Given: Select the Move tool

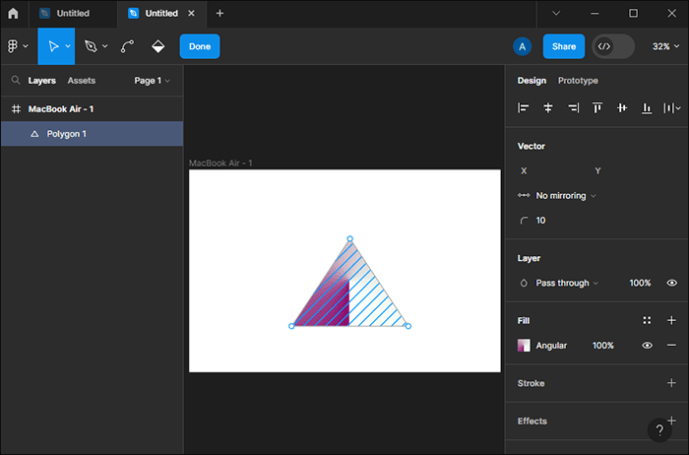Looking at the screenshot, I should (x=53, y=46).
